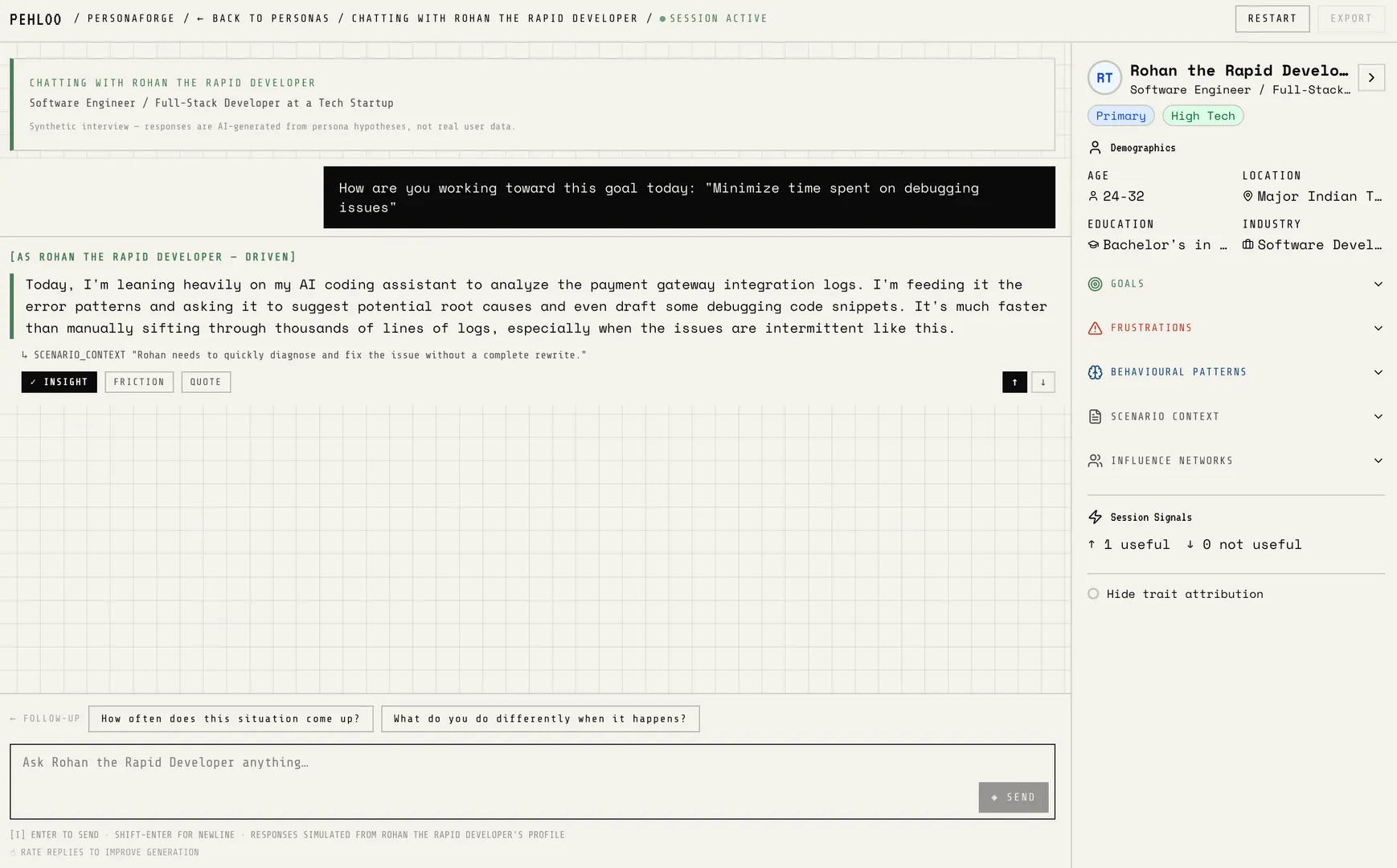1397x868 pixels.
Task: Choose follow-up 'How often does this situation'
Action: pyautogui.click(x=231, y=719)
